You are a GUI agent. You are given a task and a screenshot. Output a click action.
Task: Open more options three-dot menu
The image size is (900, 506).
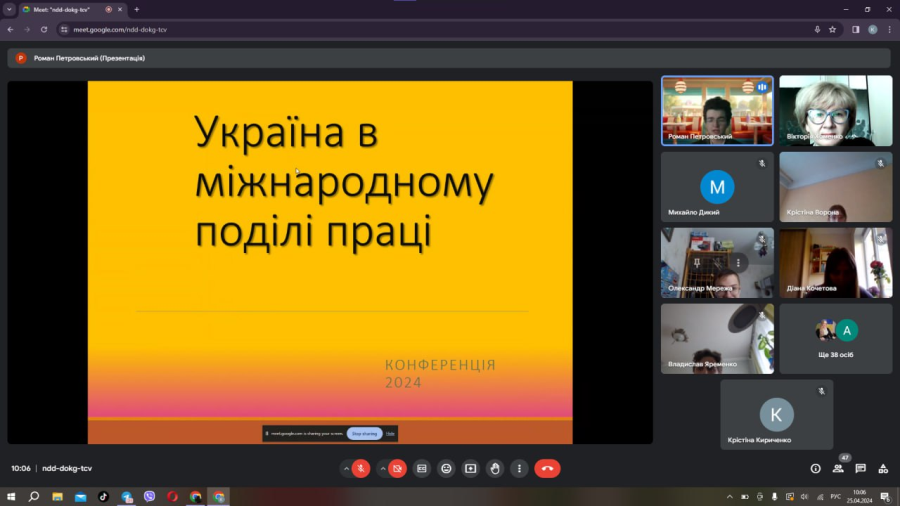click(x=519, y=468)
